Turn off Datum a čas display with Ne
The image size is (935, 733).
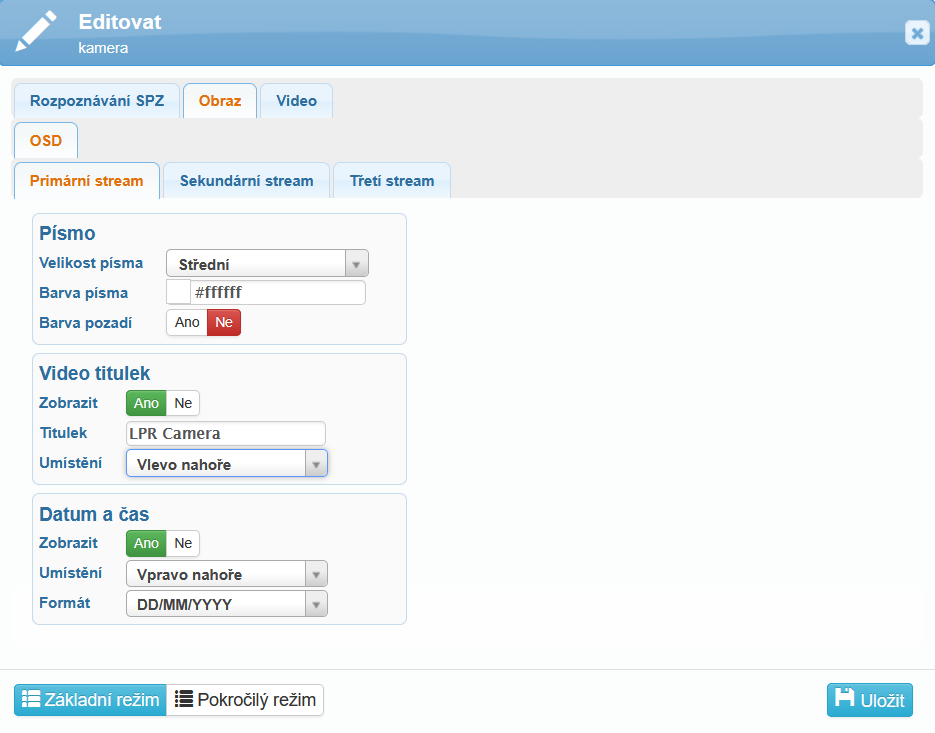click(x=183, y=543)
